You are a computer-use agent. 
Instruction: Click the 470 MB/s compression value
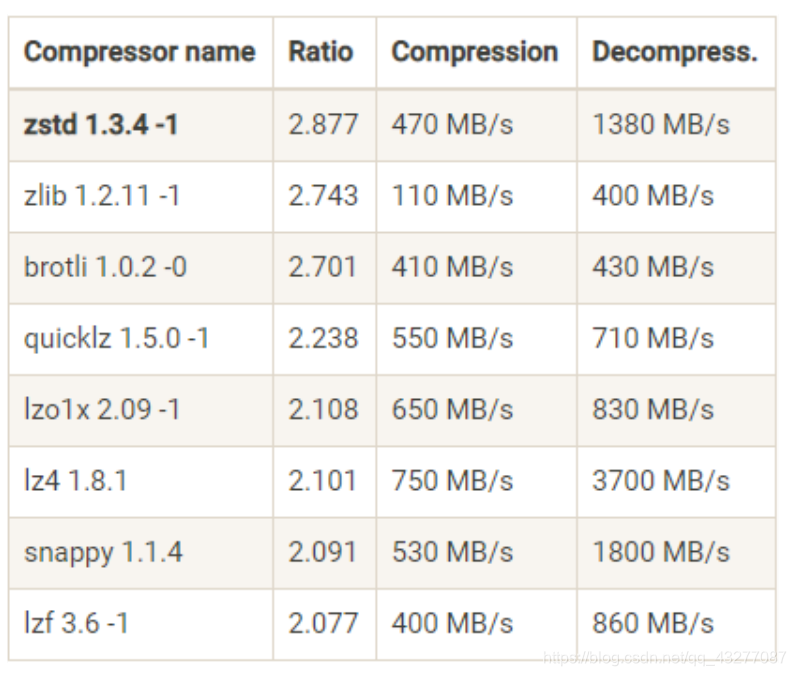tap(452, 125)
